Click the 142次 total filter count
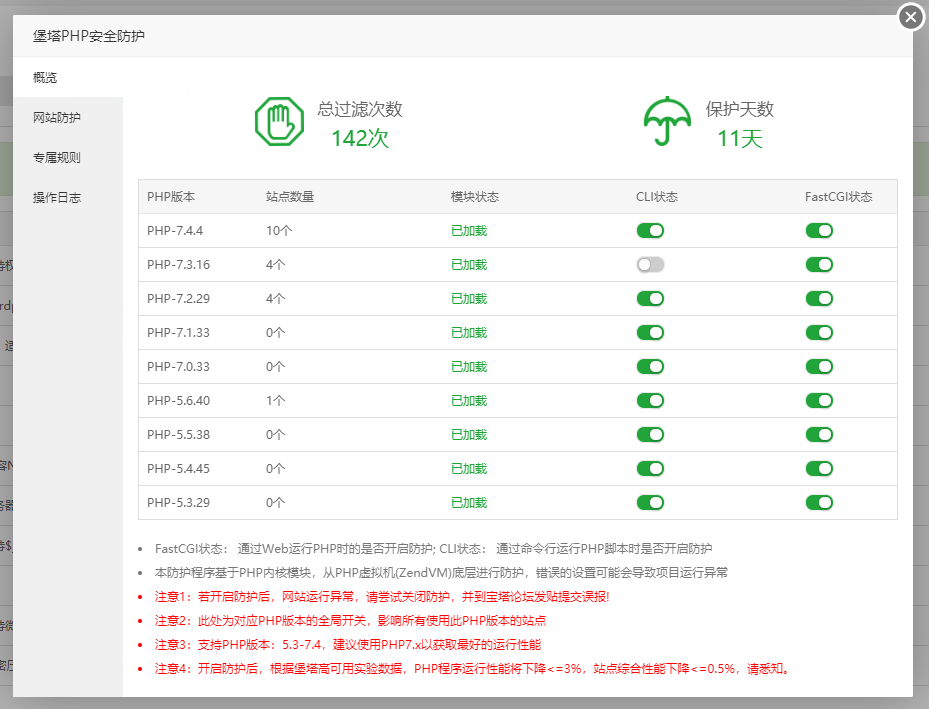 coord(360,139)
